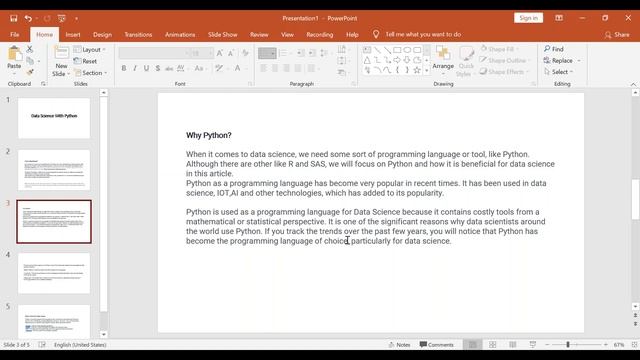Open Select dropdown in Editing
The image size is (640, 360).
[x=558, y=72]
